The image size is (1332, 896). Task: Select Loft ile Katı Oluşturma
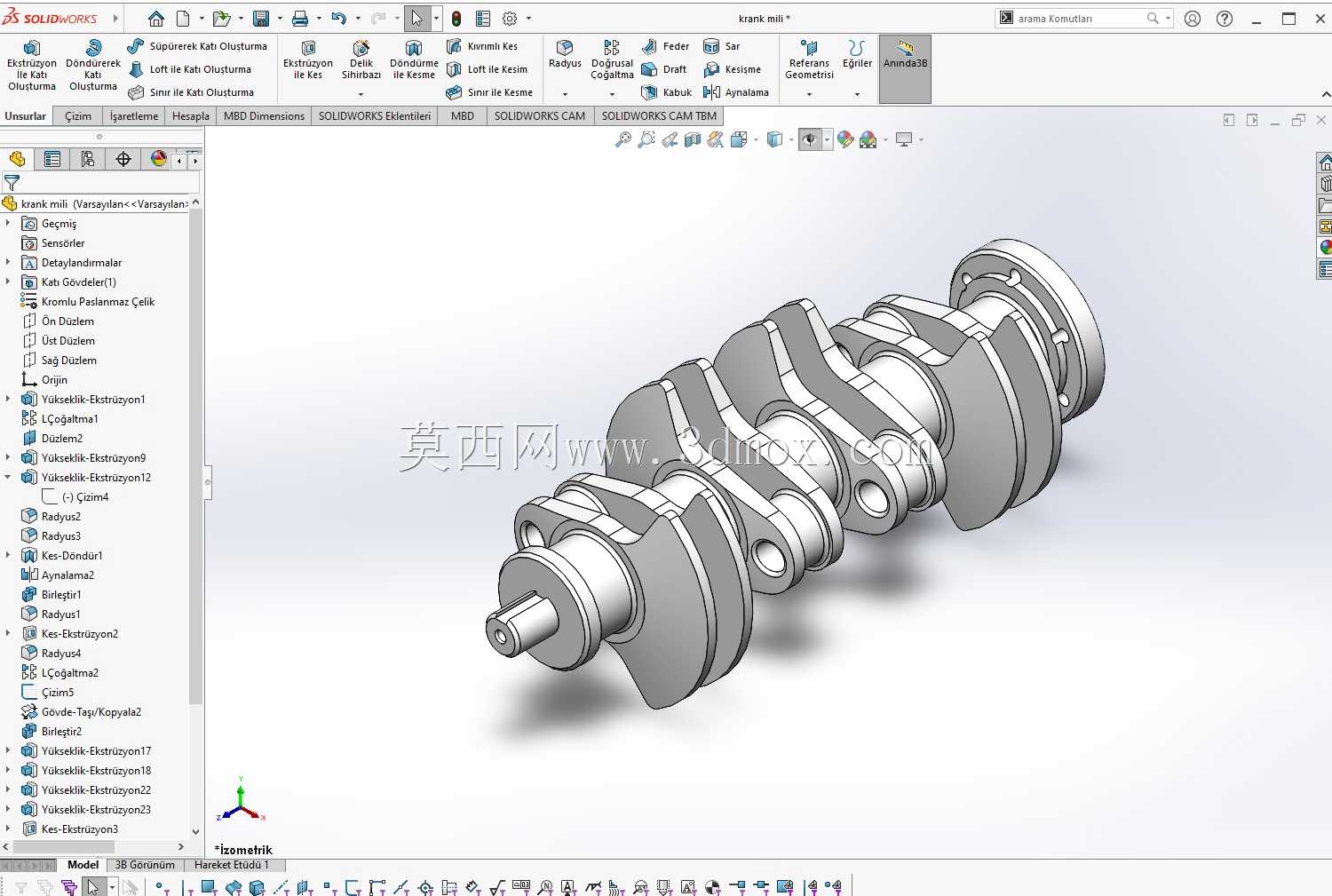[x=190, y=69]
